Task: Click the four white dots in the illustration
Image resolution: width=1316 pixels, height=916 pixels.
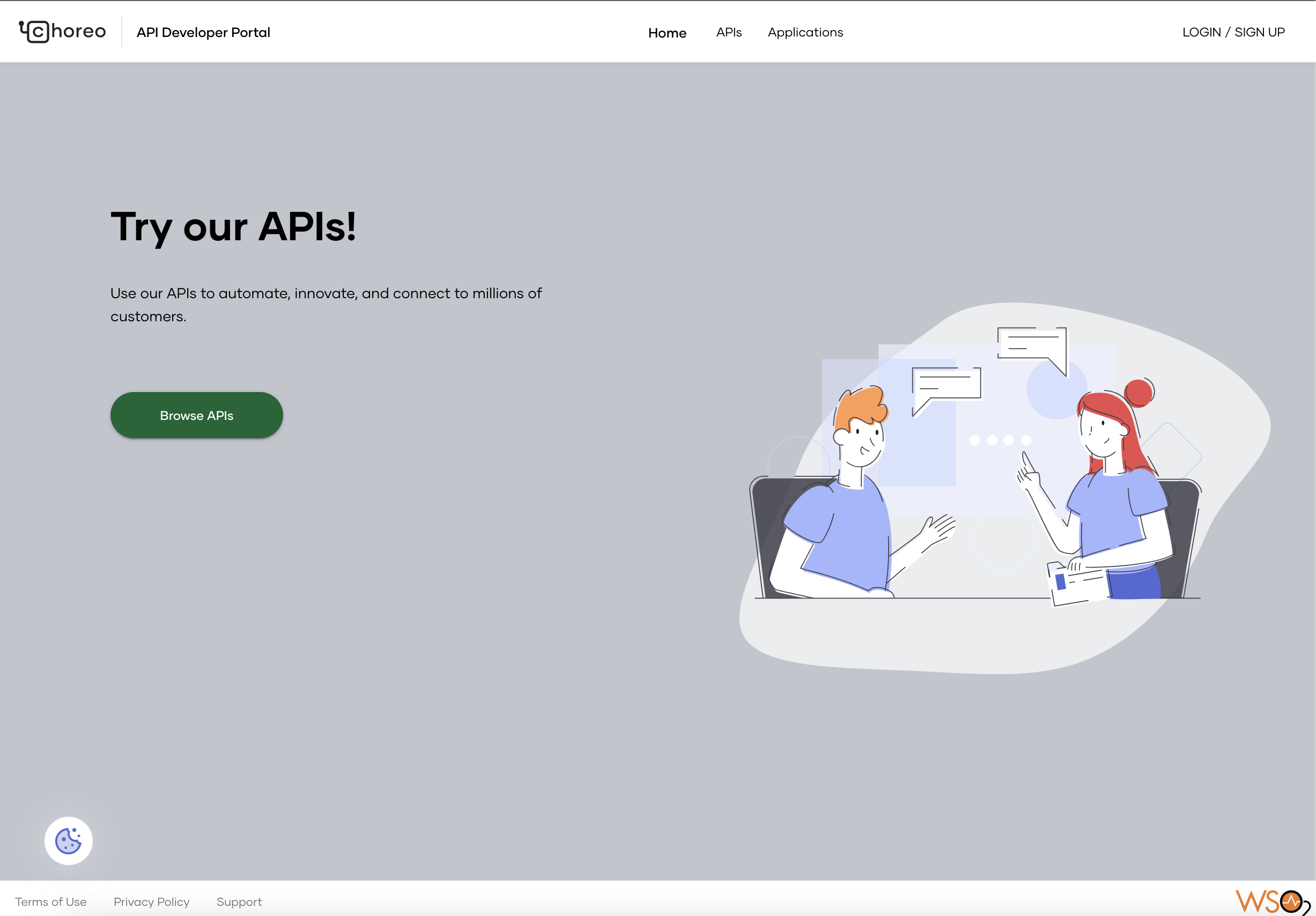Action: point(1000,440)
